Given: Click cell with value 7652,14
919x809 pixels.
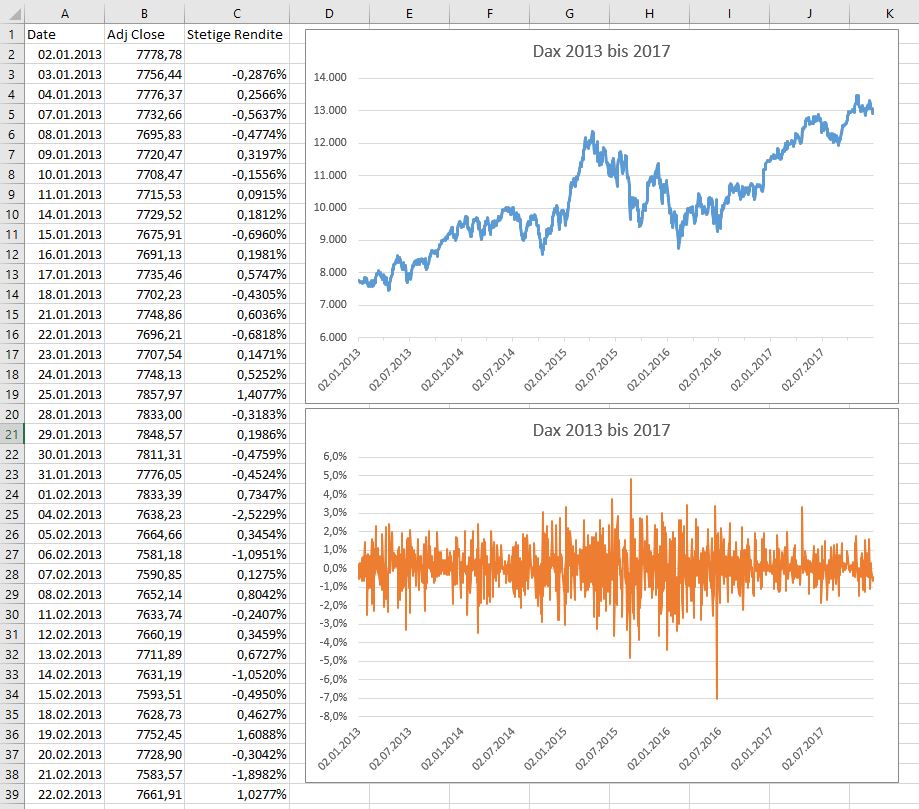Looking at the screenshot, I should [x=144, y=594].
